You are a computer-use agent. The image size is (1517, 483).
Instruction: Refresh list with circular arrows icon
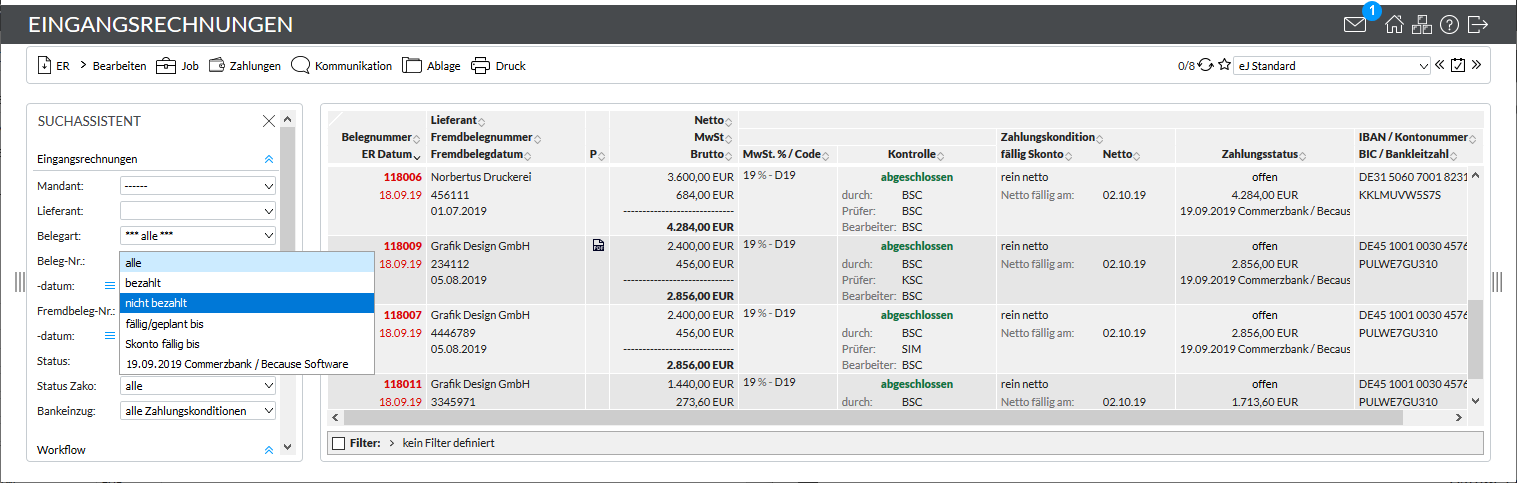[1205, 66]
